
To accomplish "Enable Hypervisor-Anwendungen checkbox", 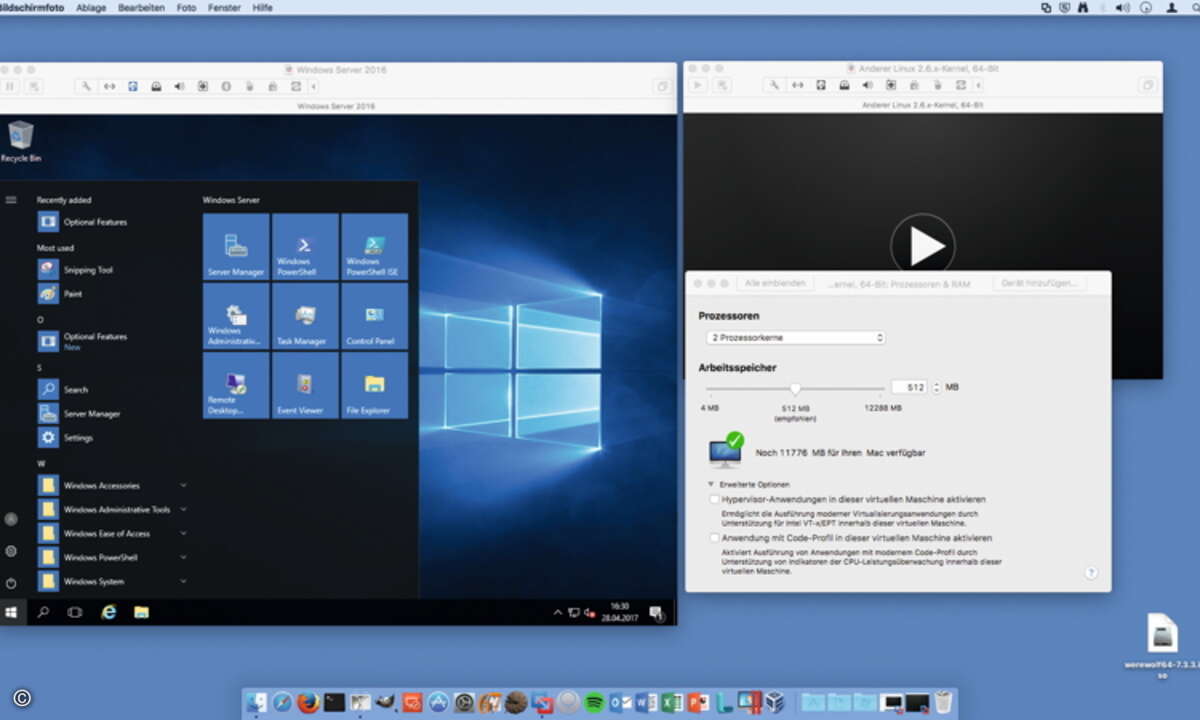I will click(x=714, y=499).
